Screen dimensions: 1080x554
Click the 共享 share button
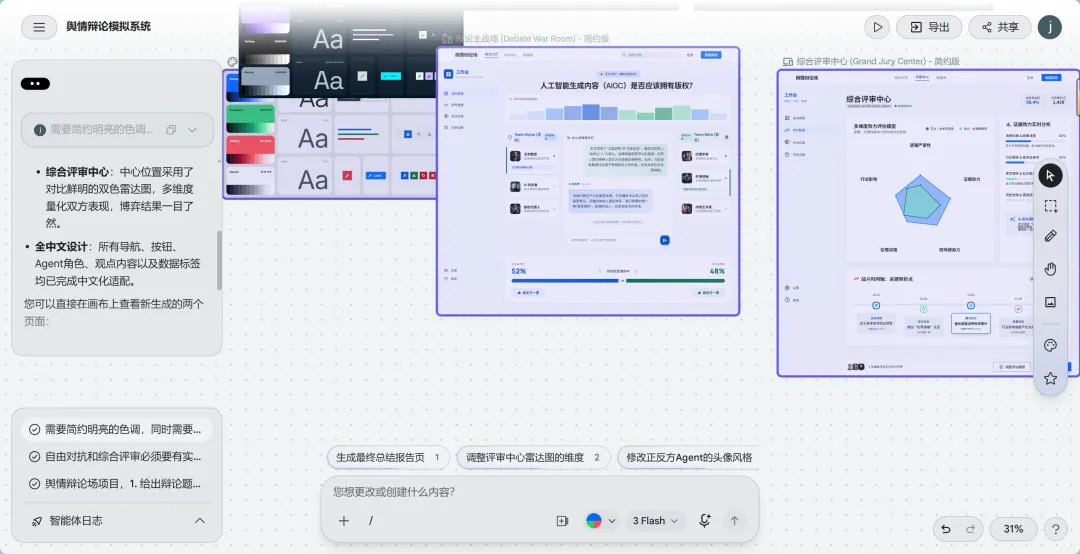tap(999, 27)
